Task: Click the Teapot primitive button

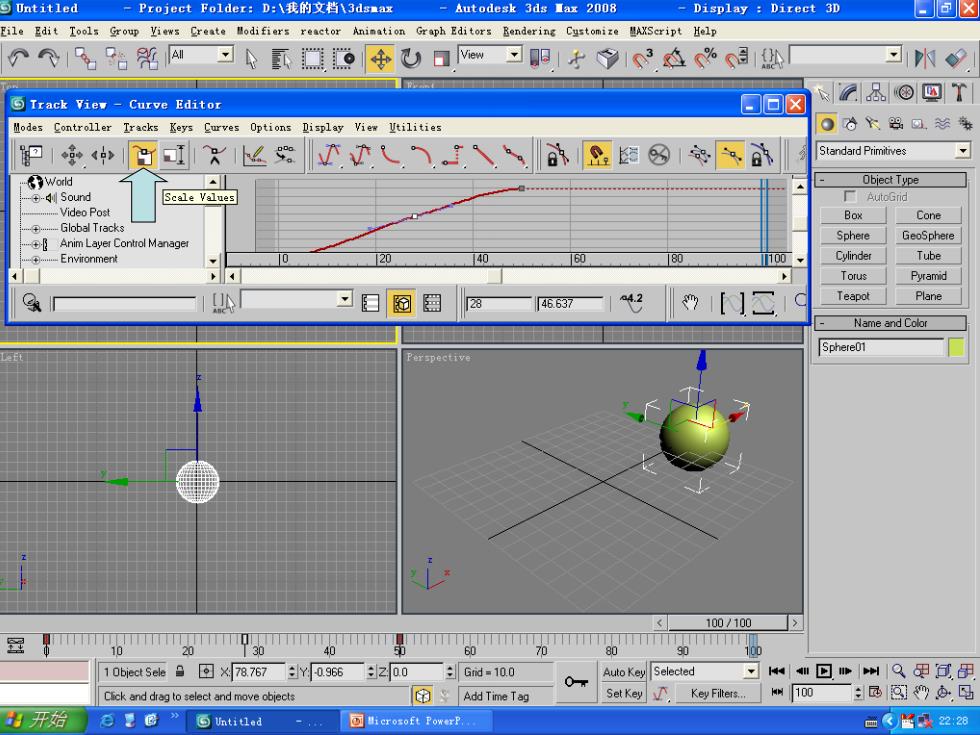Action: tap(853, 296)
